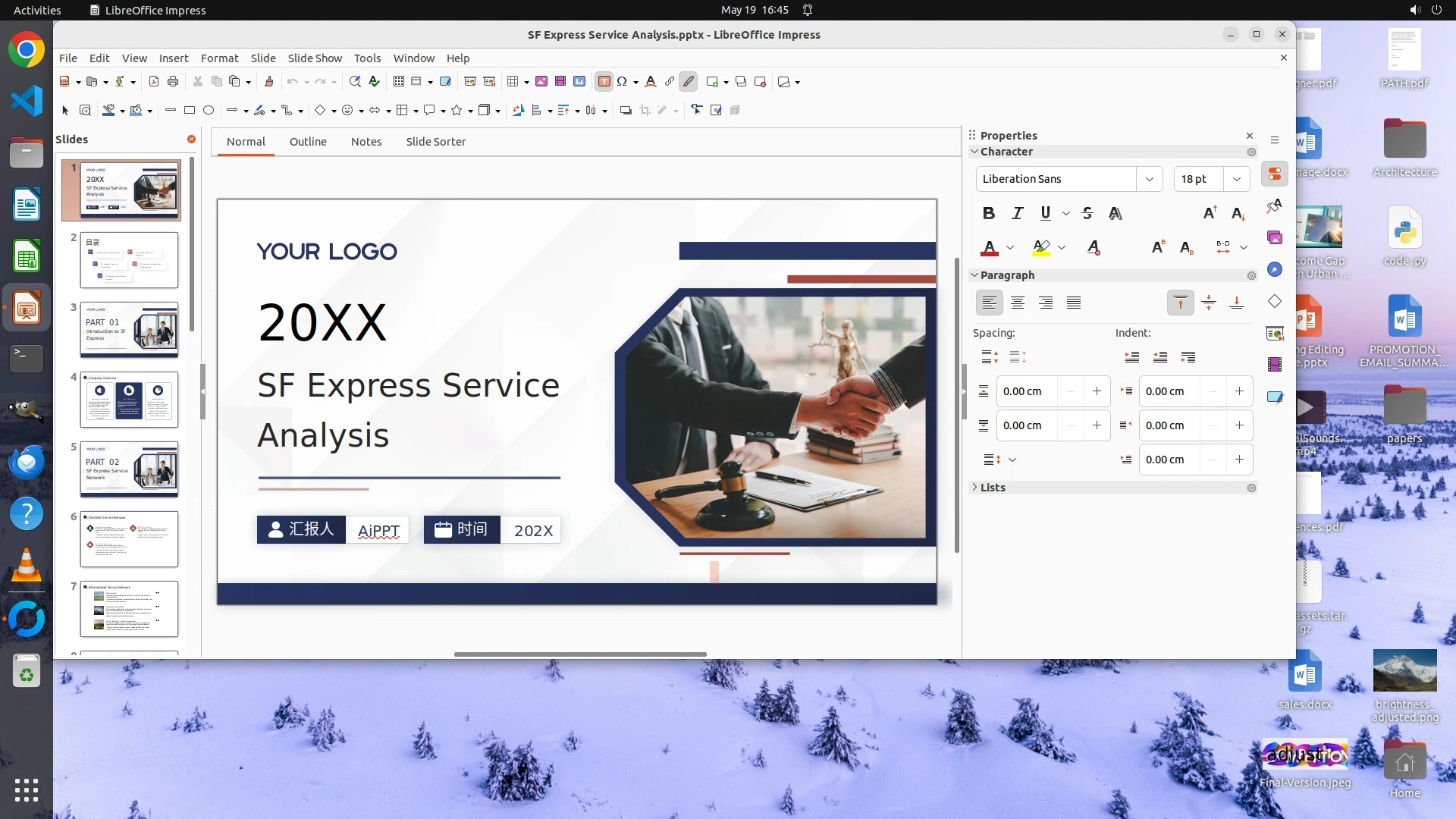The height and width of the screenshot is (819, 1456).
Task: Switch to Outline view tab
Action: tap(308, 142)
